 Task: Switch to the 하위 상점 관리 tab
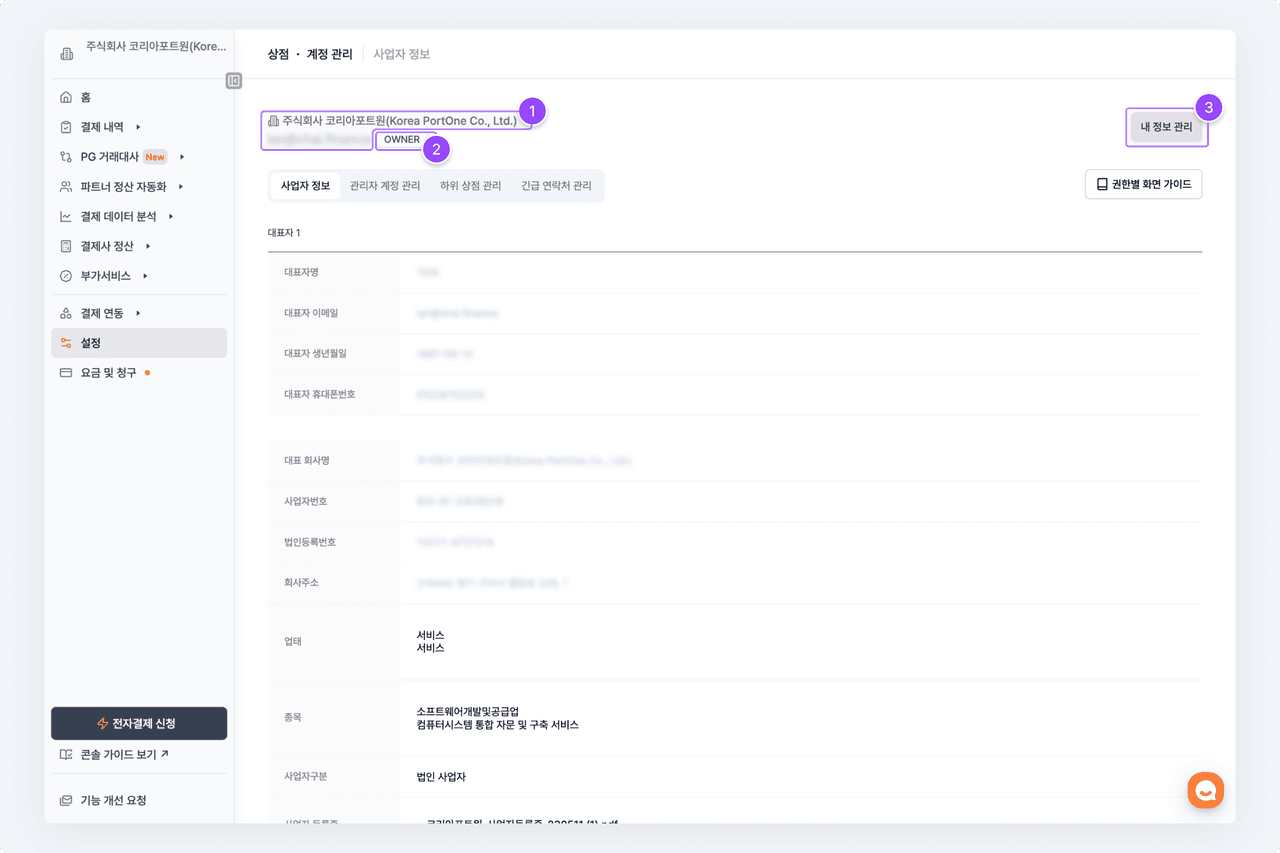(470, 186)
